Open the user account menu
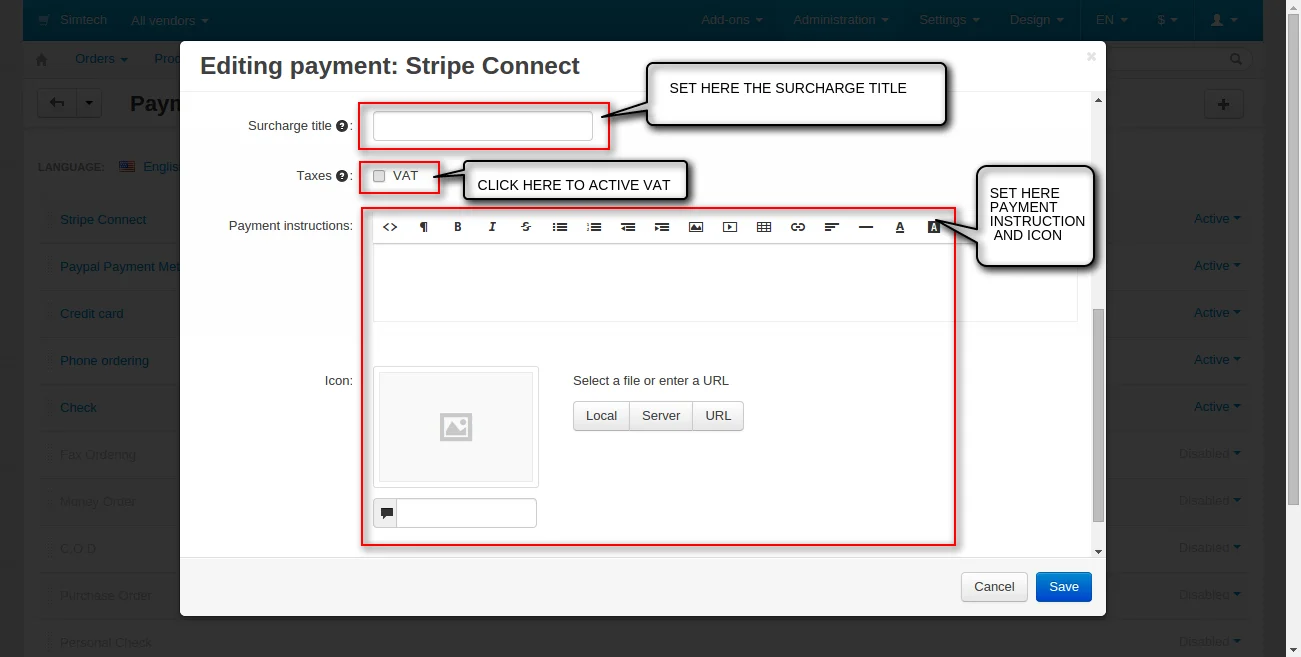This screenshot has width=1301, height=657. pos(1224,20)
